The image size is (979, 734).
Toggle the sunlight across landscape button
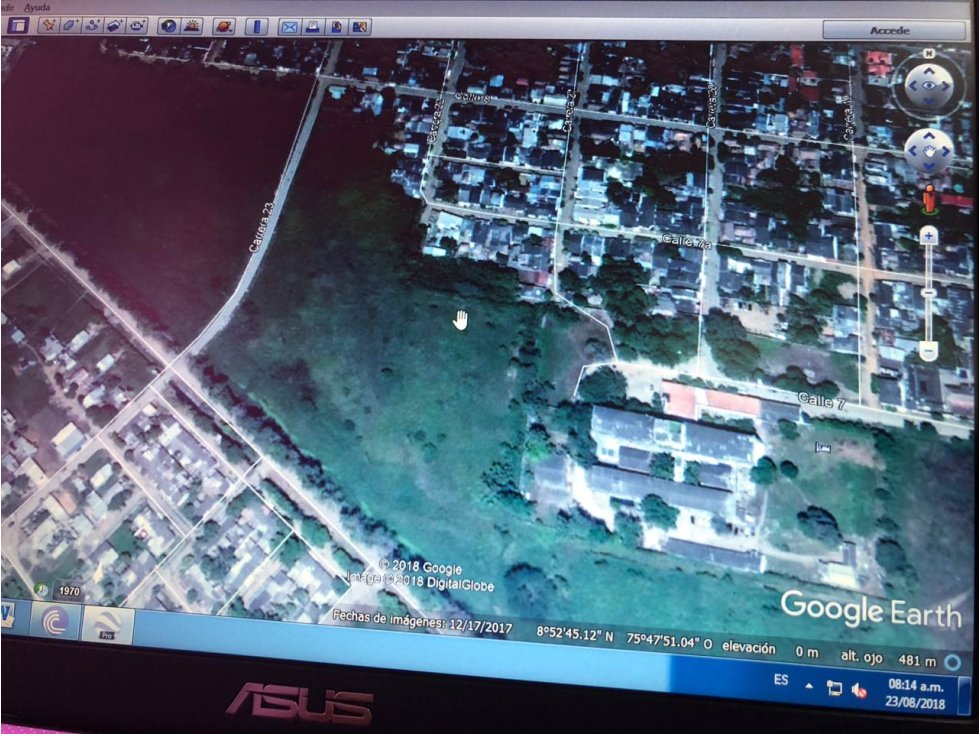coord(191,26)
